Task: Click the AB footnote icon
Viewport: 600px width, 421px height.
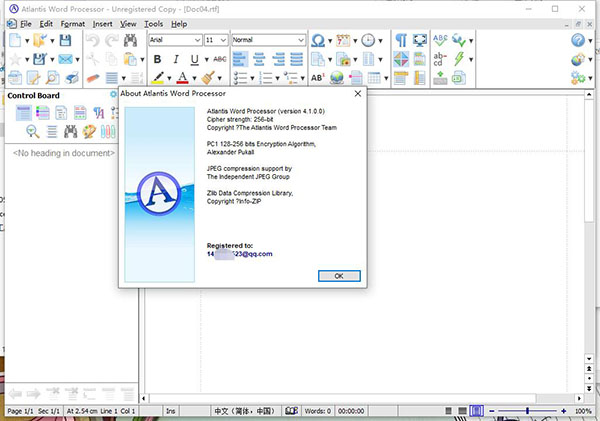Action: 317,78
